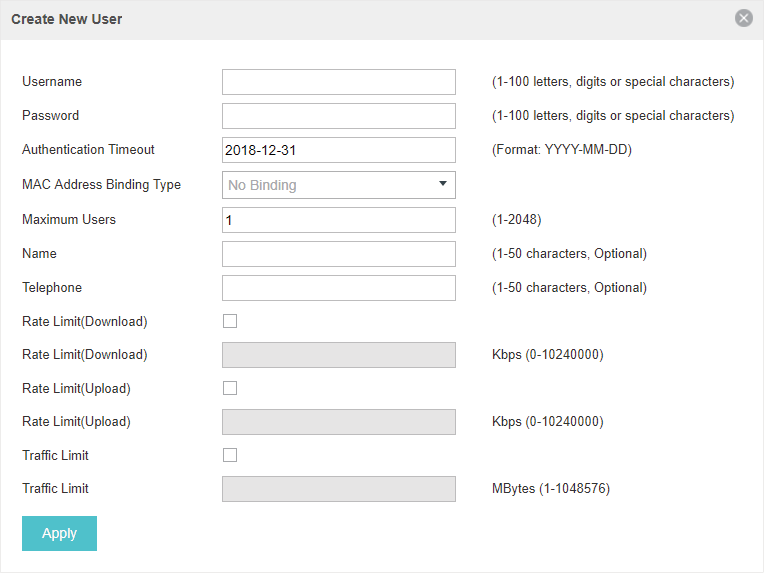Enable the Rate Limit(Download) checkbox

pyautogui.click(x=230, y=321)
